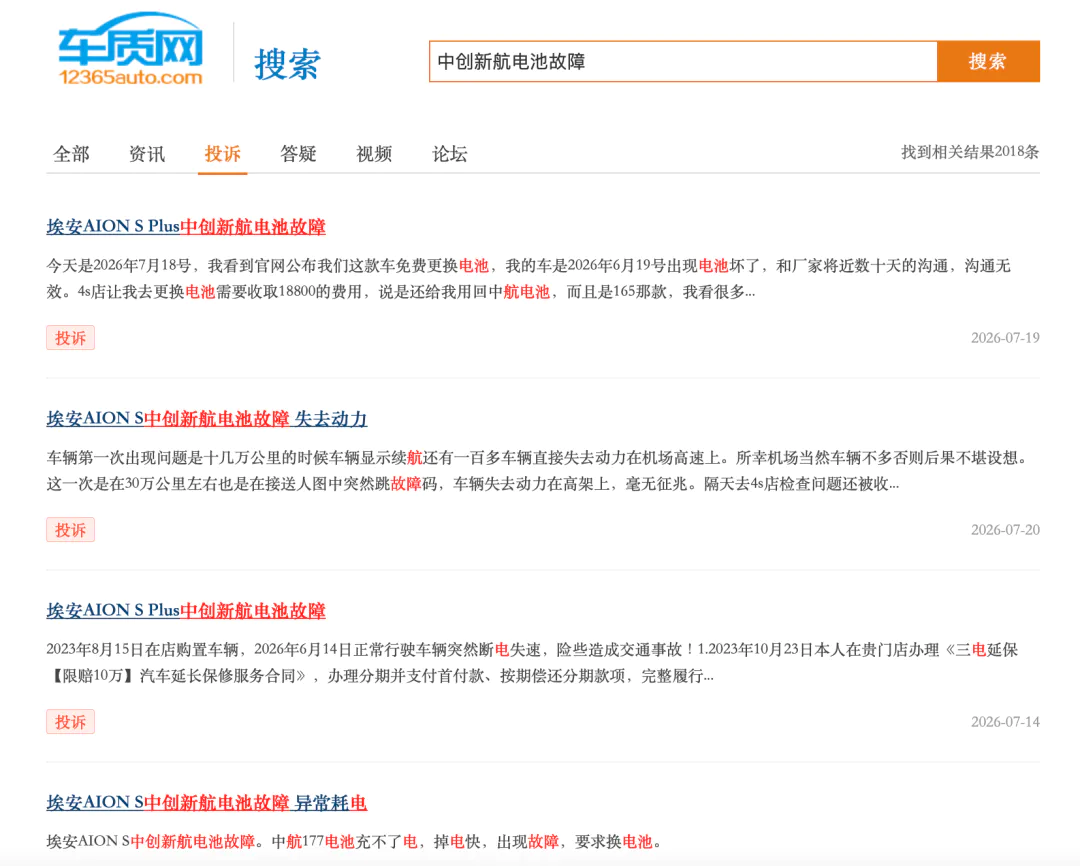Open 埃安AION S Plus result dated 2026-07-14
The width and height of the screenshot is (1080, 866).
point(186,610)
